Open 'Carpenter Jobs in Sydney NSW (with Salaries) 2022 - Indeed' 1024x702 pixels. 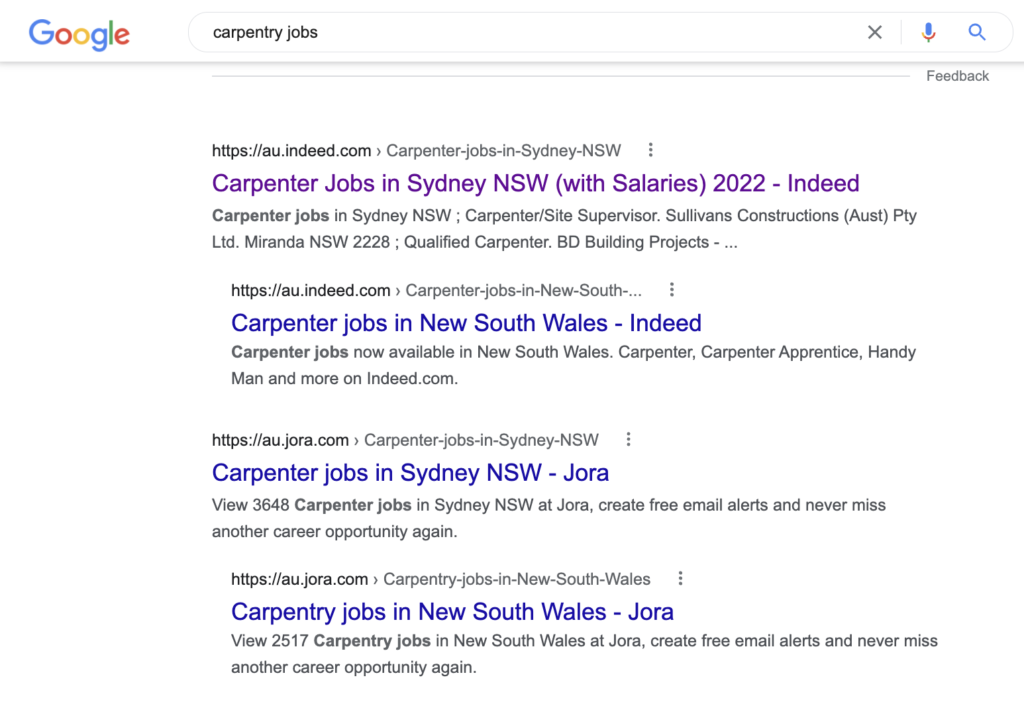(x=536, y=183)
